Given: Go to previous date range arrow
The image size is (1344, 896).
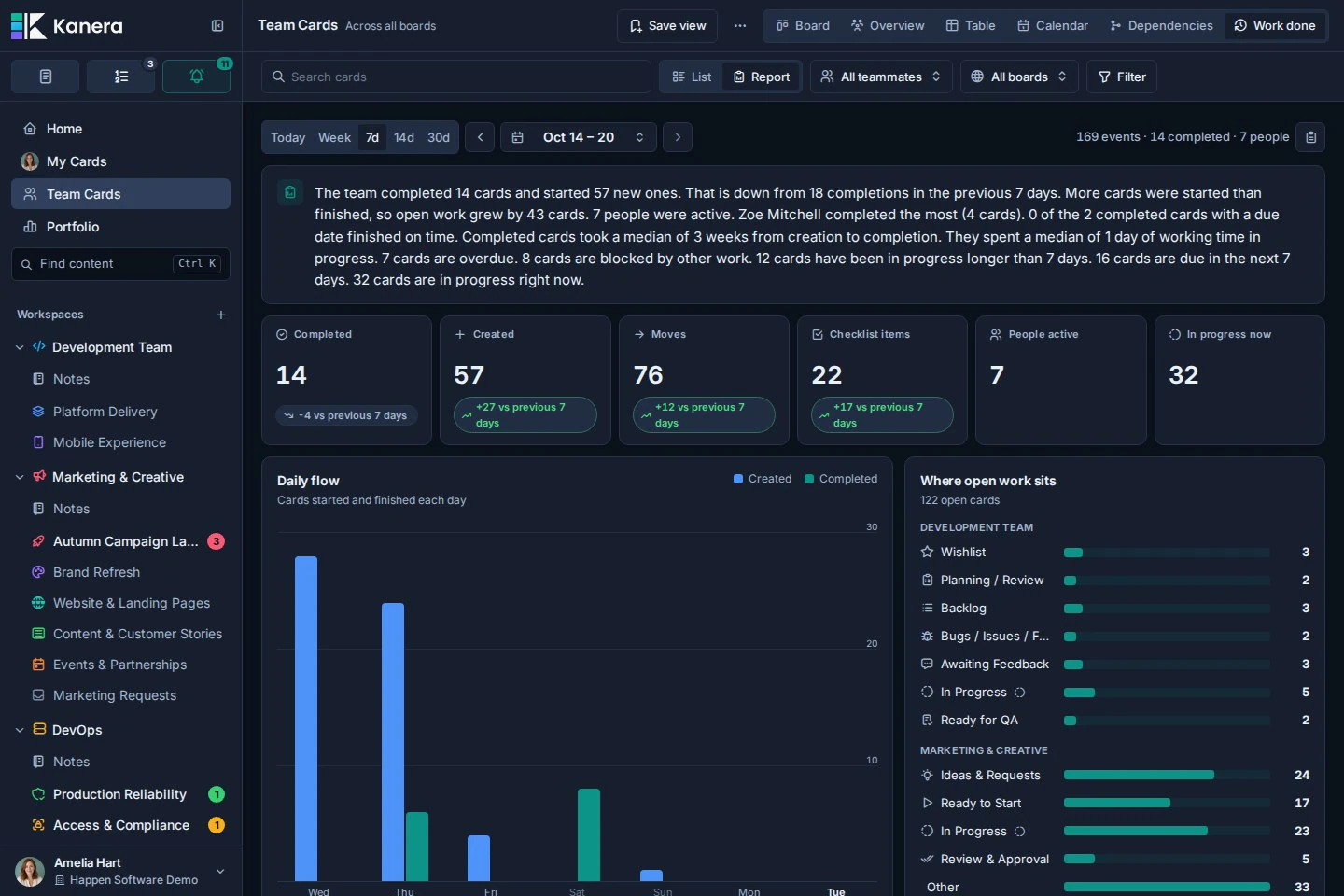Looking at the screenshot, I should [x=480, y=137].
